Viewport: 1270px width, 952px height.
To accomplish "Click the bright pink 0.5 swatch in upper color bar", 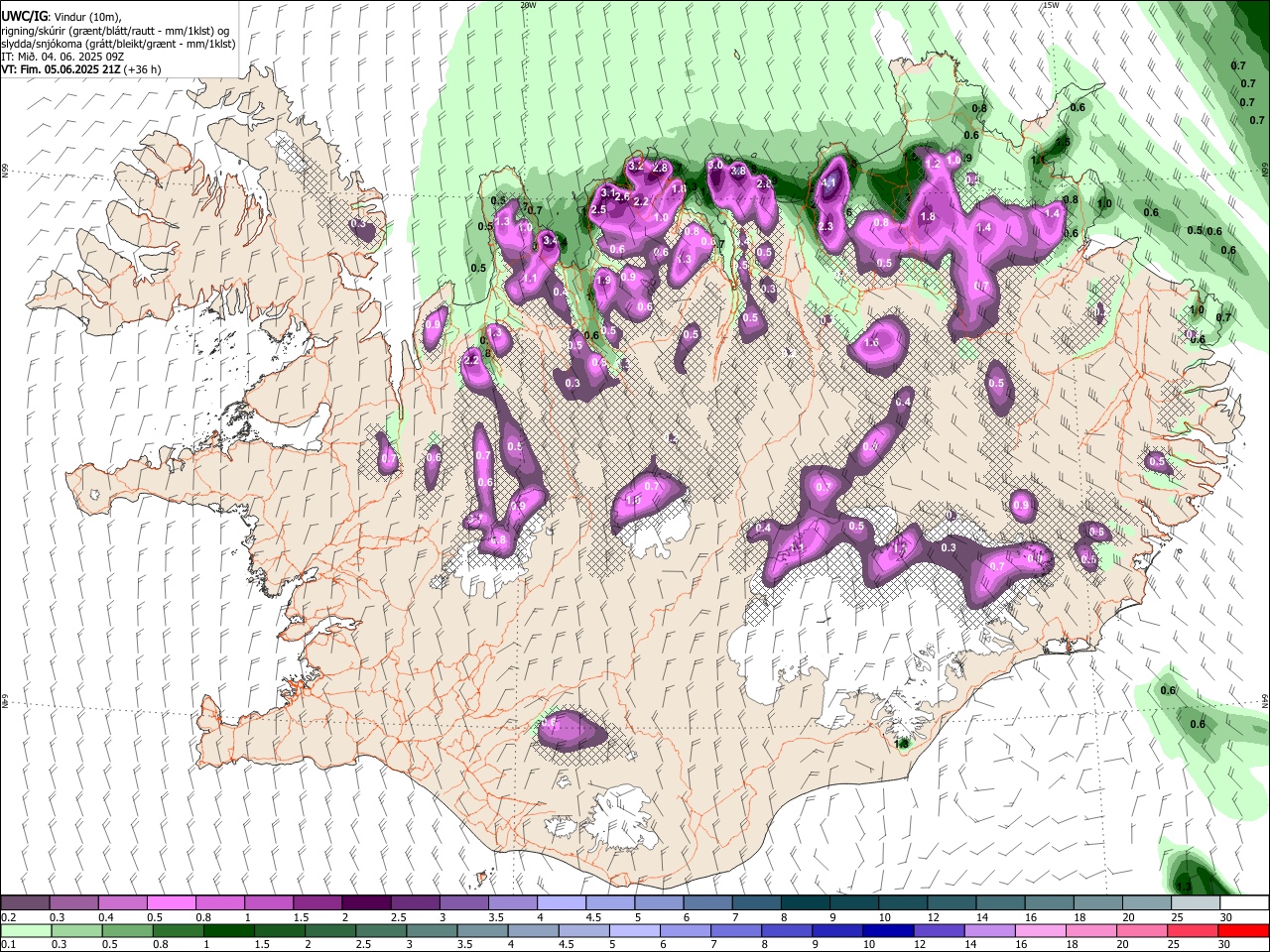I will click(171, 903).
